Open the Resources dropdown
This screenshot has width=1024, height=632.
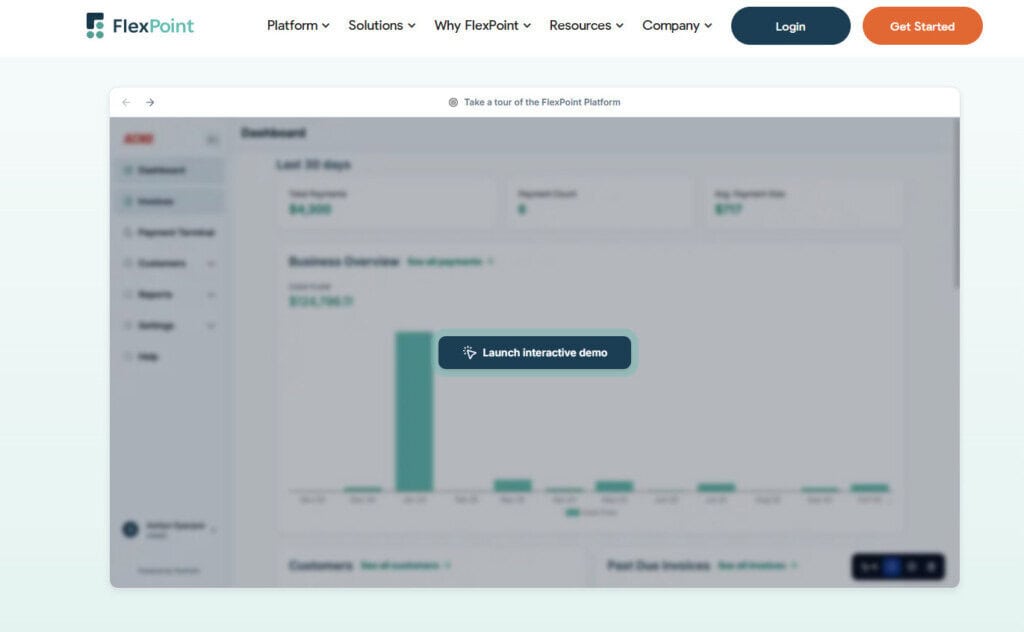coord(586,26)
